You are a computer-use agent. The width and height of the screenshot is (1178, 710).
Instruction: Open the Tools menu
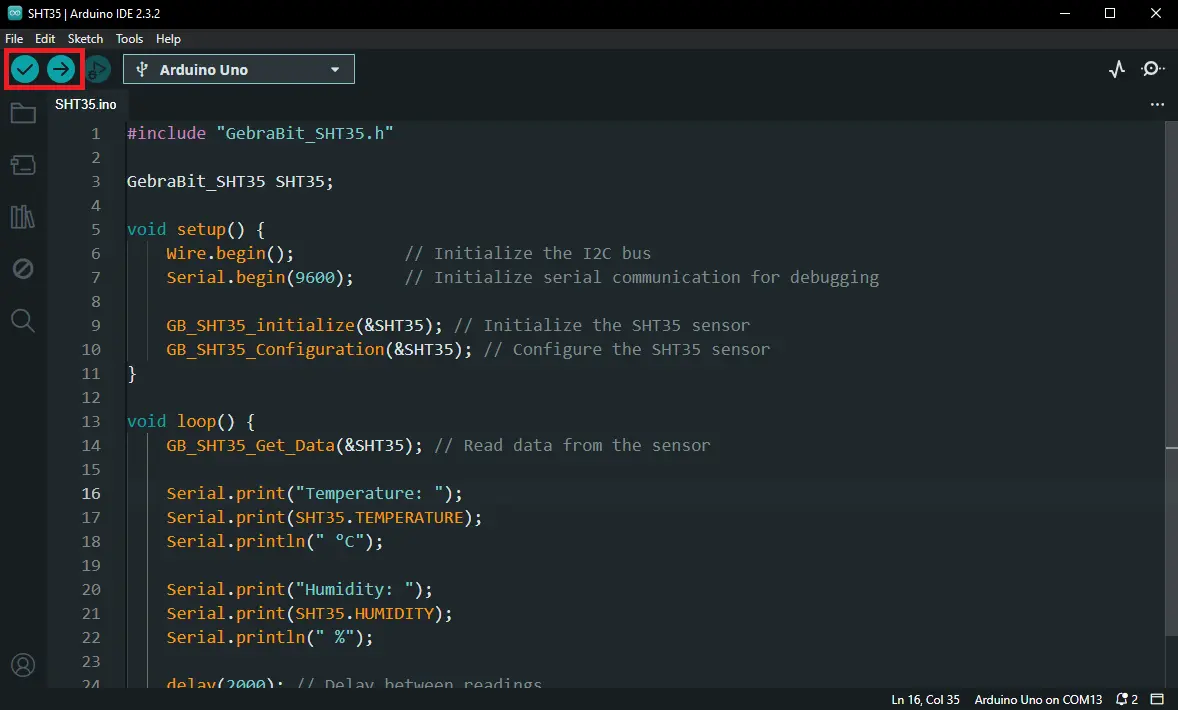[129, 38]
